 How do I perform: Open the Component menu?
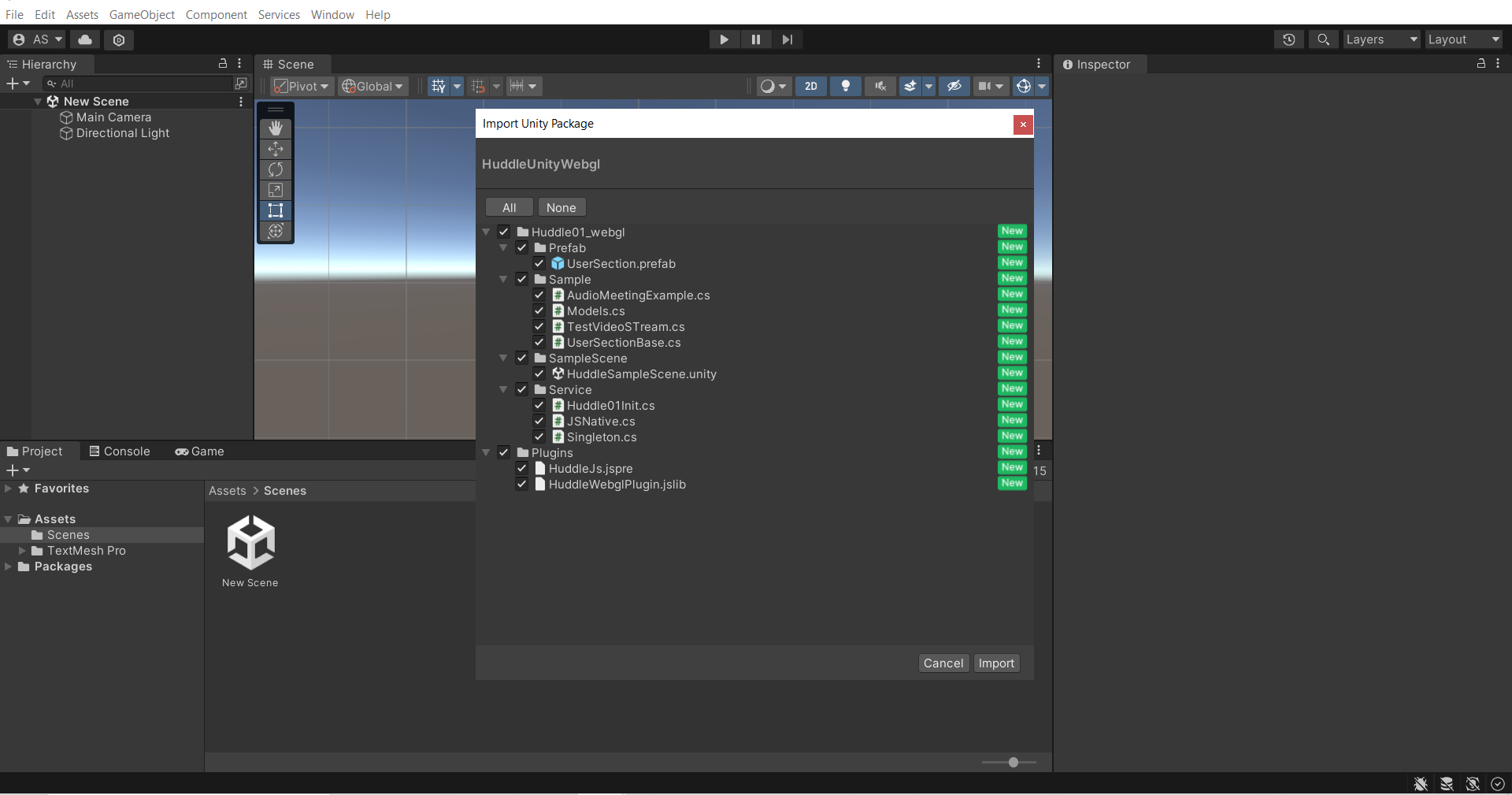click(x=217, y=14)
